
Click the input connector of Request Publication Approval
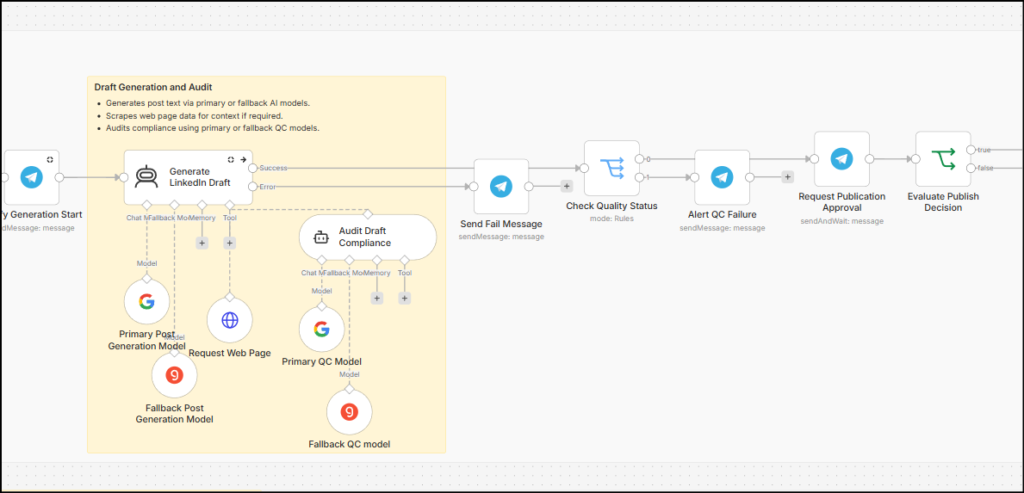click(814, 159)
